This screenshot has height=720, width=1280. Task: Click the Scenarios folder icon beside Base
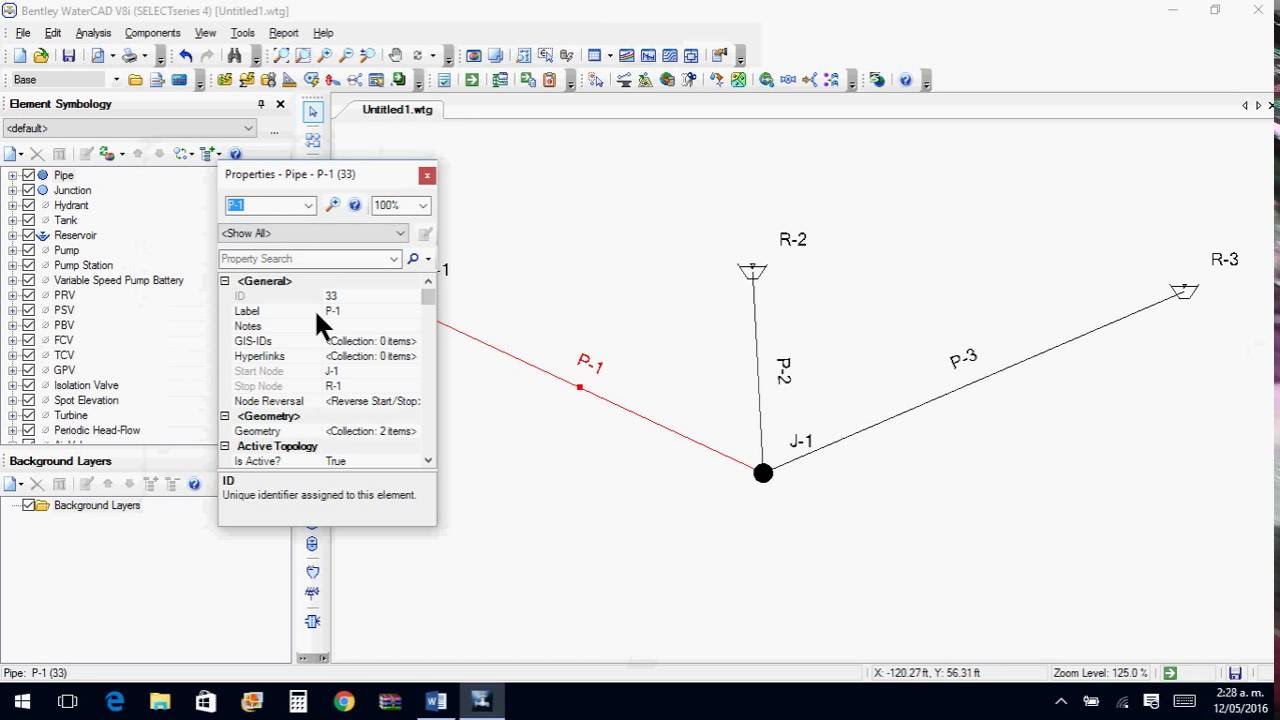pyautogui.click(x=135, y=80)
